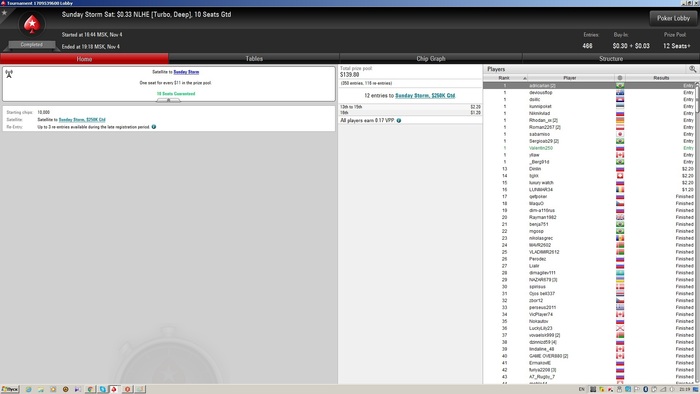
Task: Click flag icon beside player sabamiso
Action: tap(620, 134)
